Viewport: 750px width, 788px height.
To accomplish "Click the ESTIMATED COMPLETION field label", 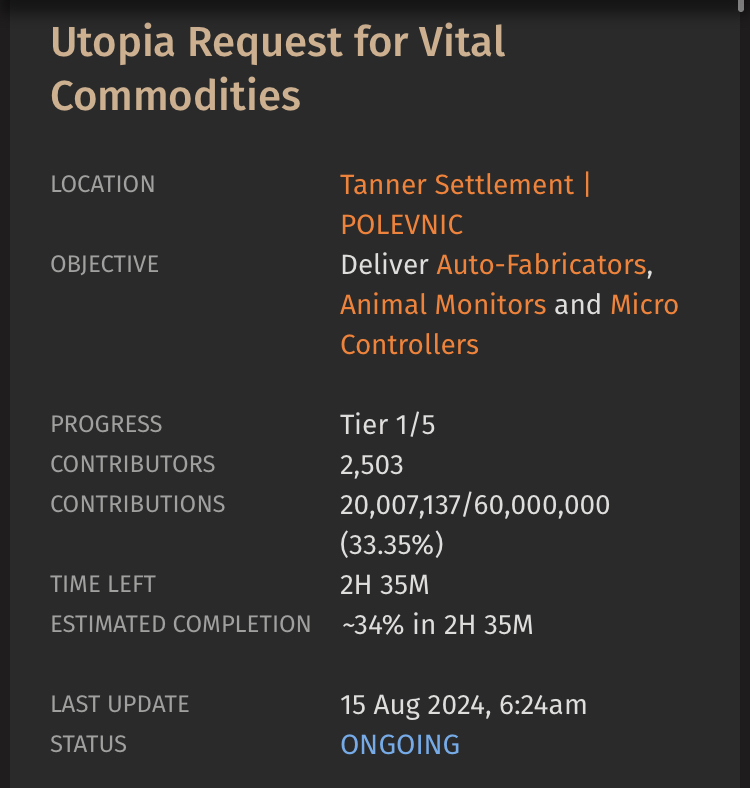I will 181,624.
